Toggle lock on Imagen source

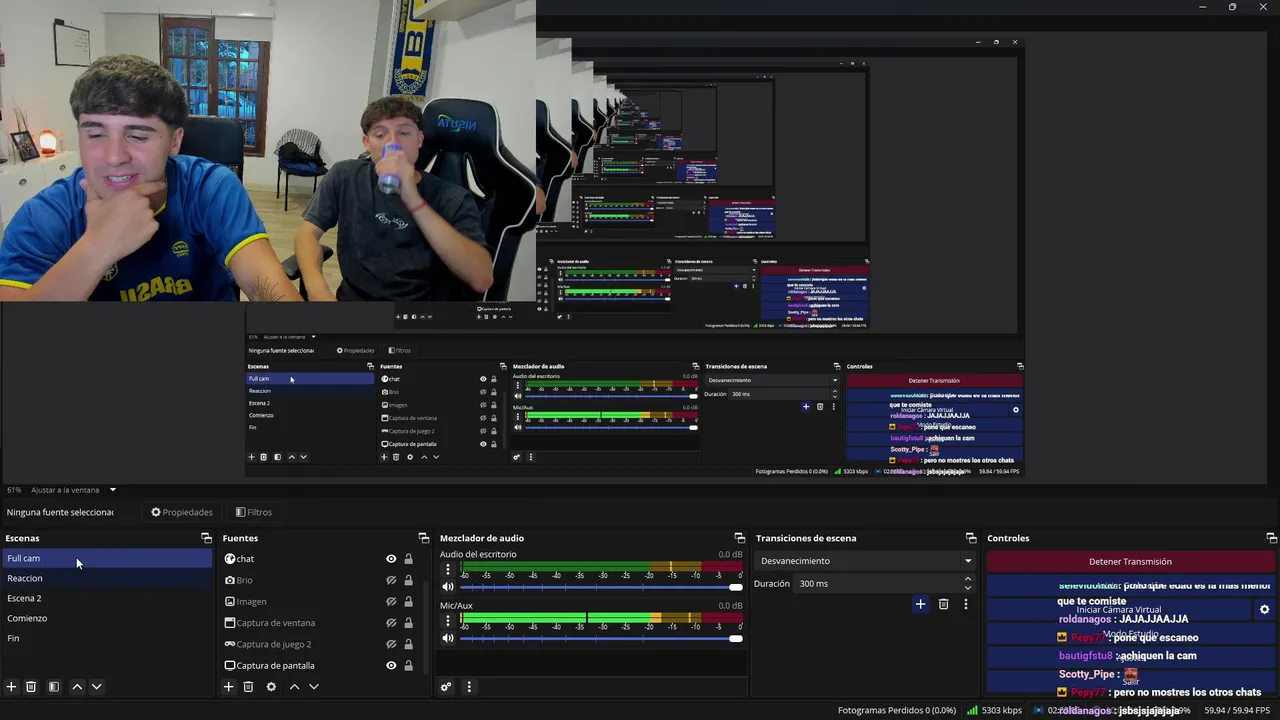coord(408,602)
